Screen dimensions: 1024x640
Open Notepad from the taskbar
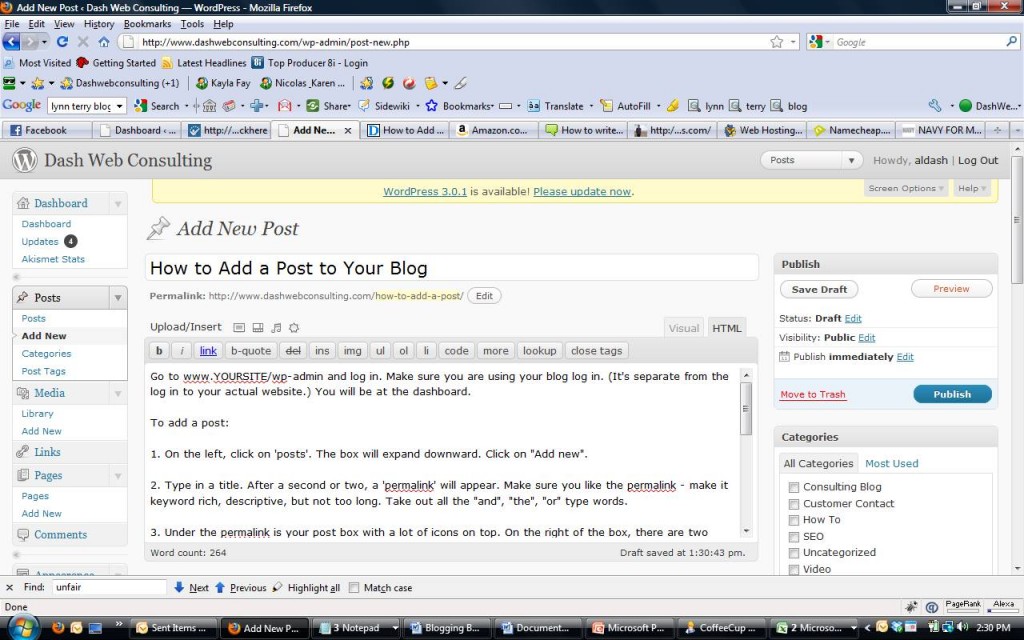(355, 628)
